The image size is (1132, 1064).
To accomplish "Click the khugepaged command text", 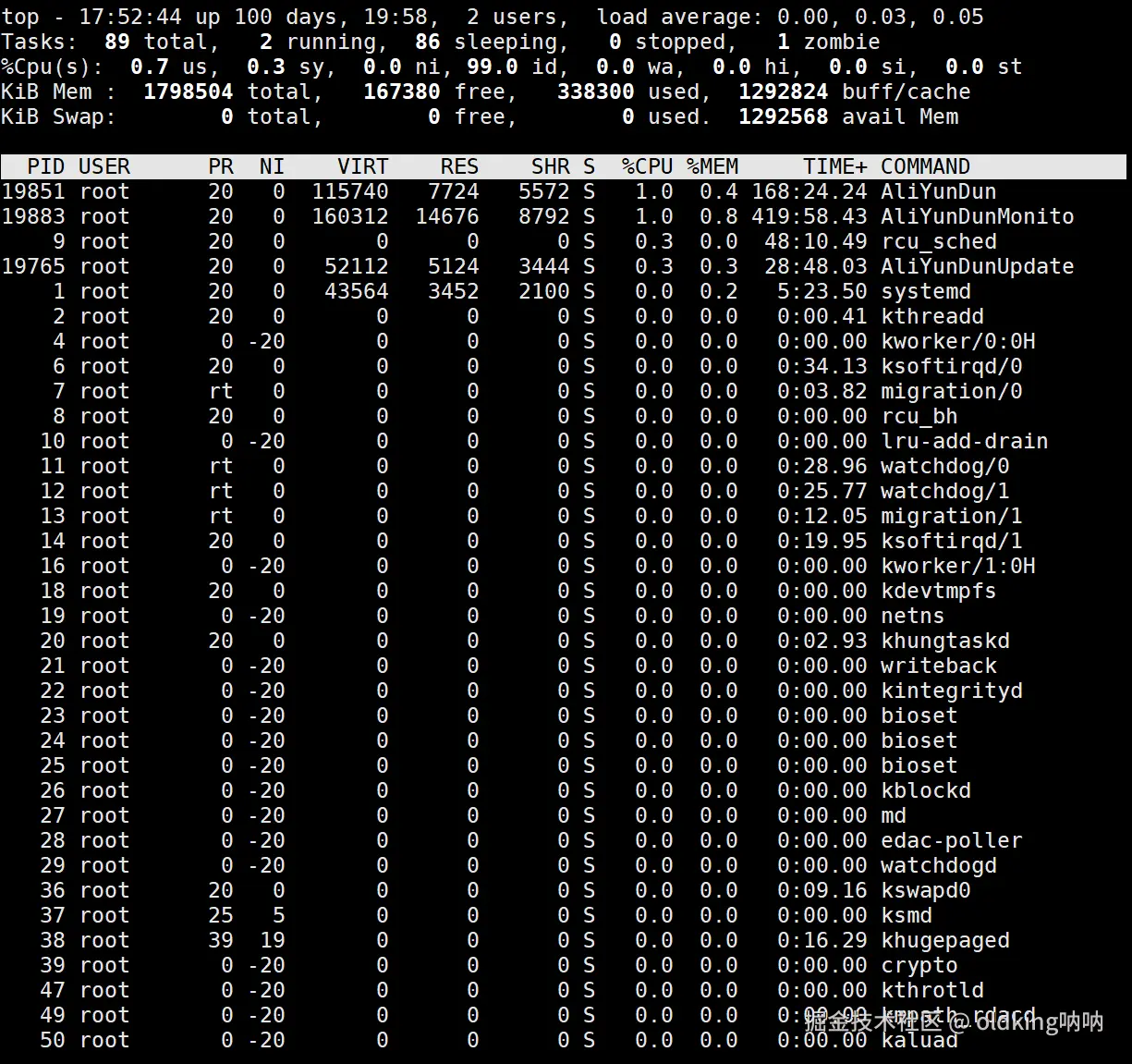I will [x=944, y=940].
